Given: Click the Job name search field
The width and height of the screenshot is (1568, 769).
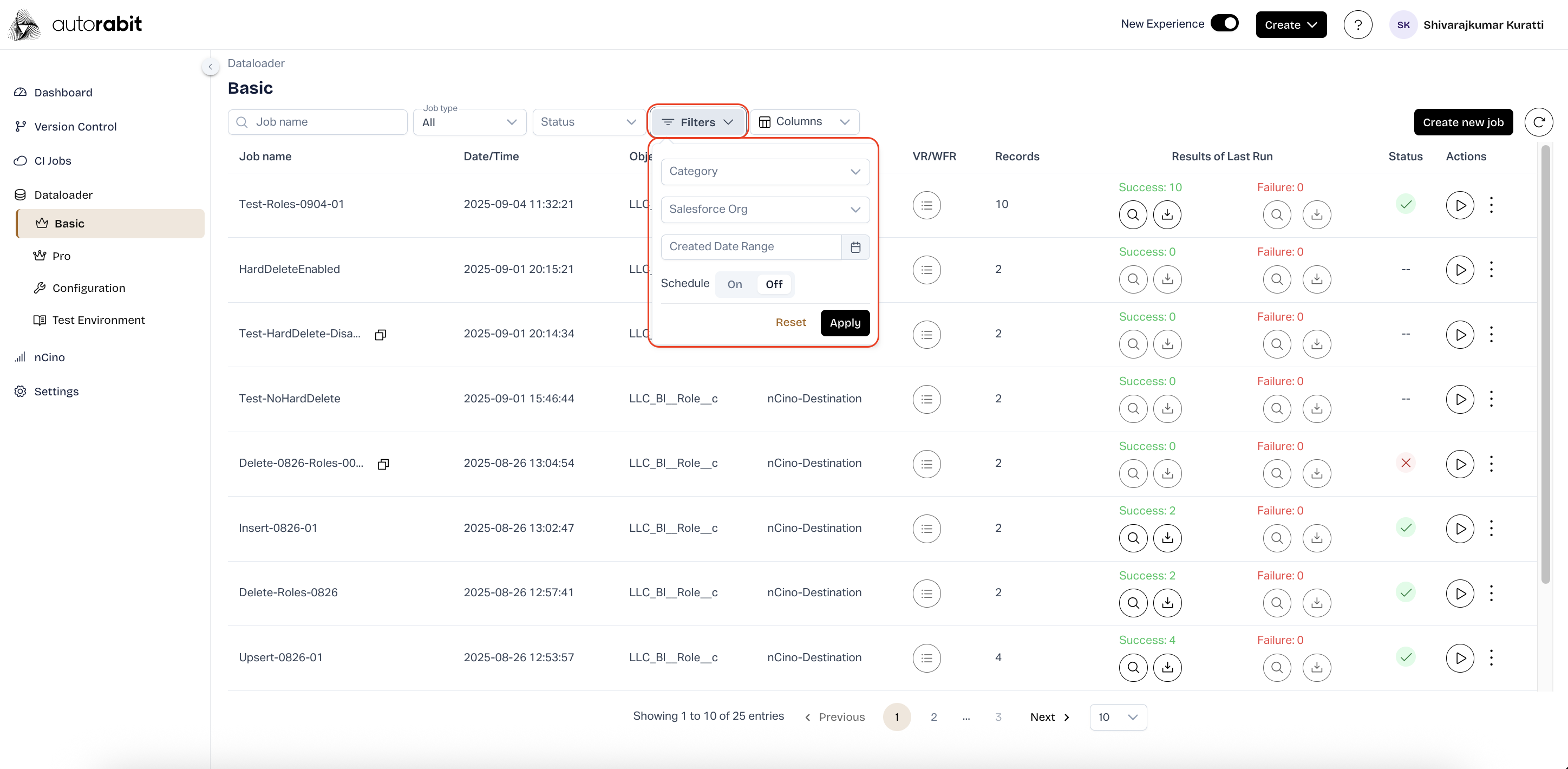Looking at the screenshot, I should click(325, 122).
